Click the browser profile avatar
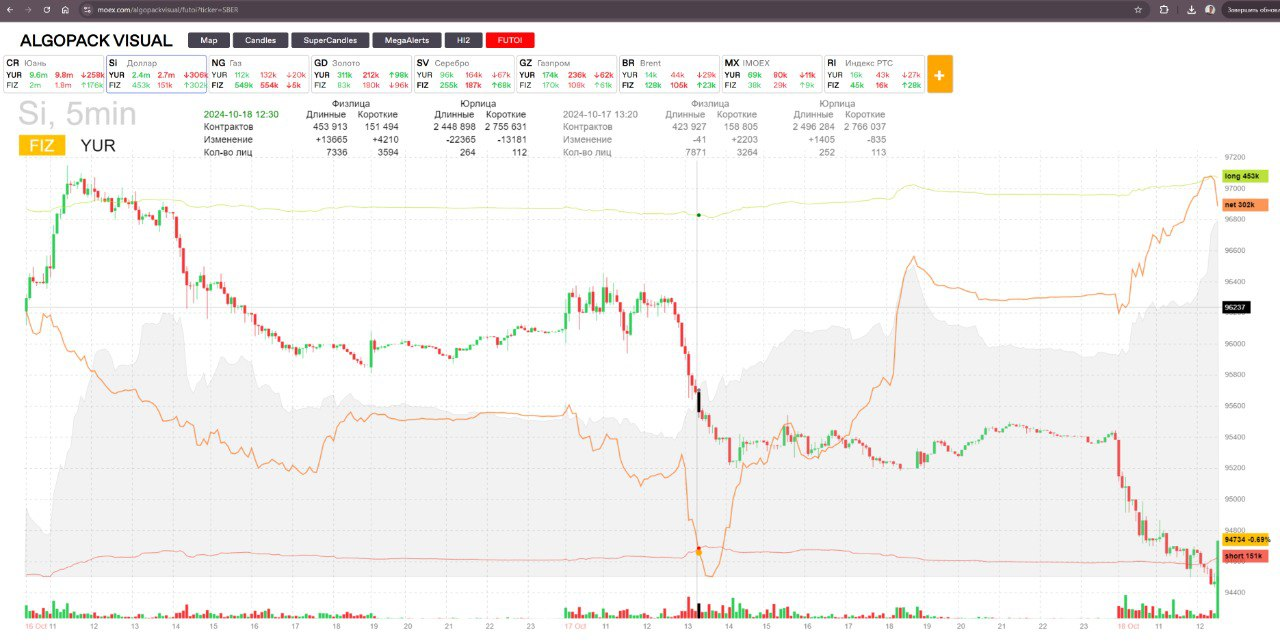 click(1210, 9)
